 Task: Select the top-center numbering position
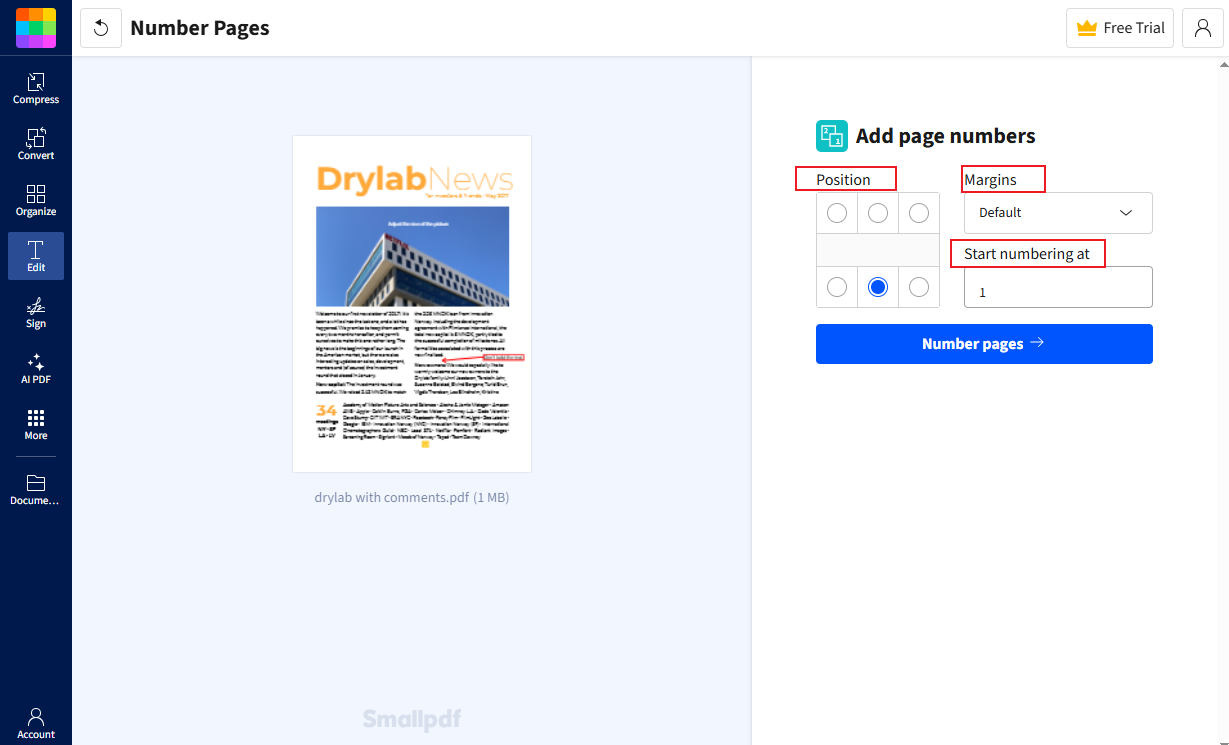click(877, 212)
